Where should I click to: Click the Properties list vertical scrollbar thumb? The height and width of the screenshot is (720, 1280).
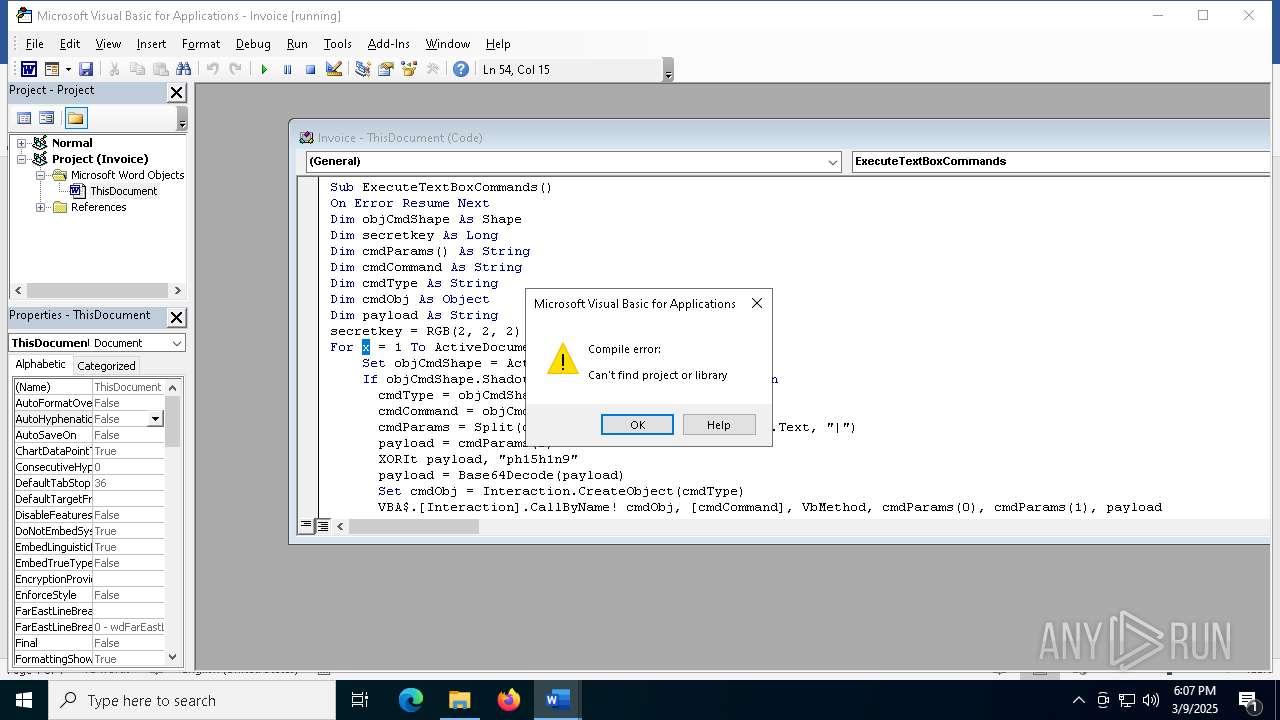[x=173, y=421]
